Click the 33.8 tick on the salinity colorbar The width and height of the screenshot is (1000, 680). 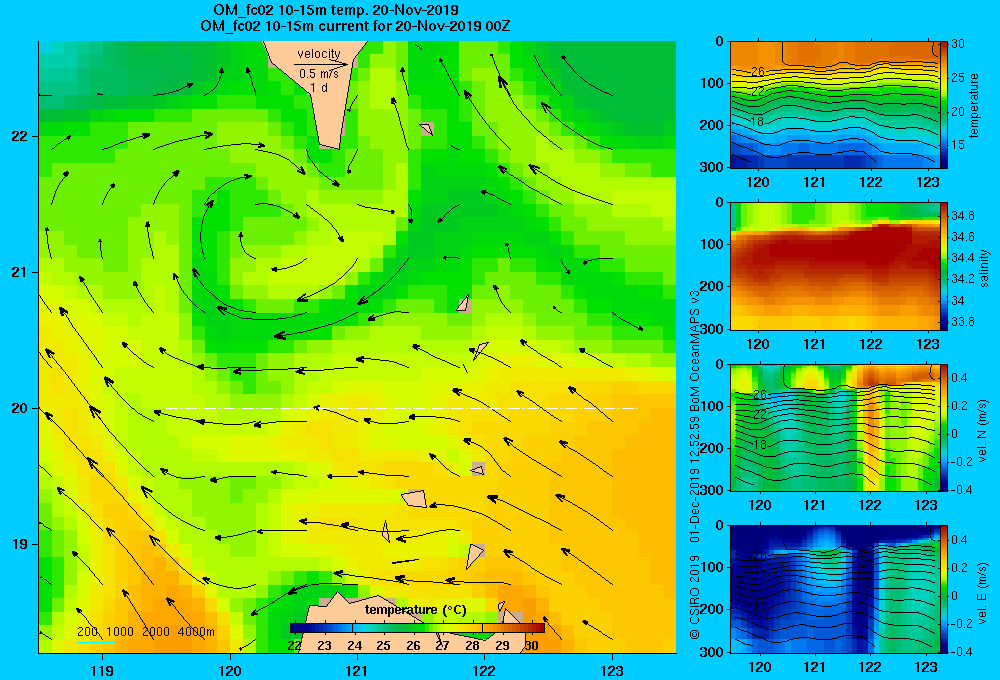(963, 322)
